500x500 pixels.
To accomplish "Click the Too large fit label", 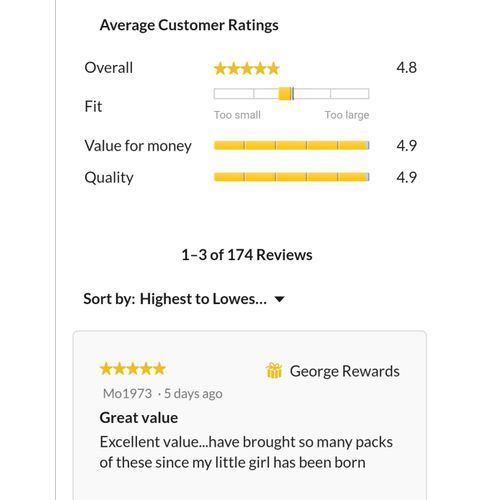I will coord(347,115).
